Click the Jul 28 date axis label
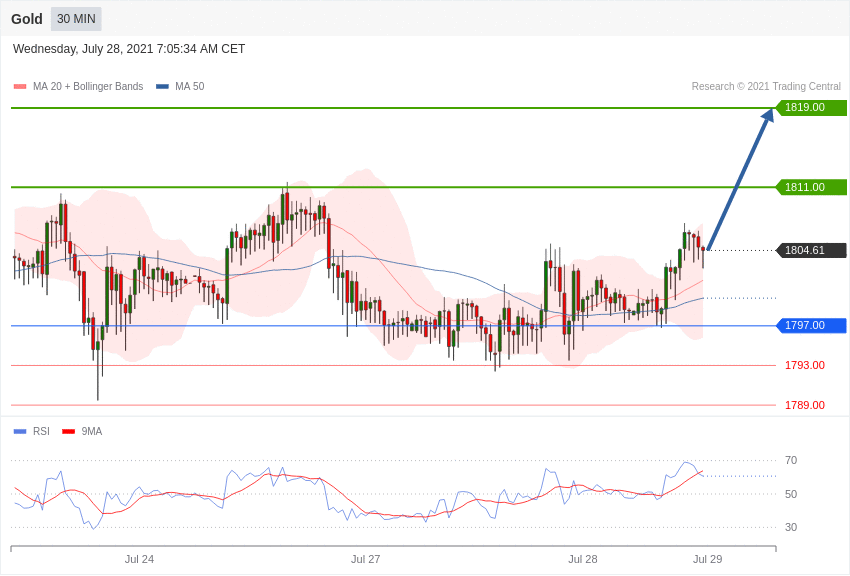Screen dimensions: 850x576 coord(583,559)
